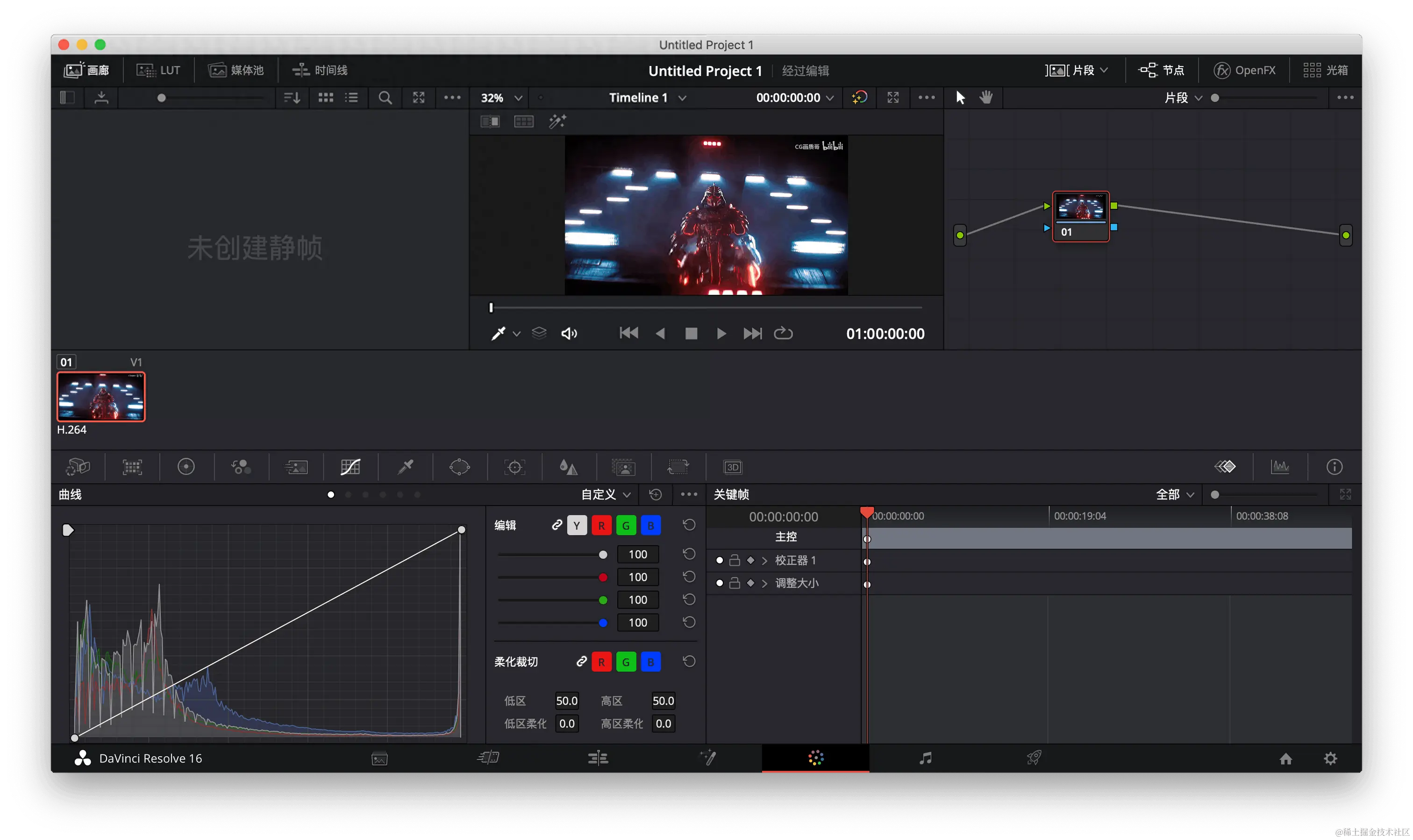The width and height of the screenshot is (1413, 840).
Task: Select the hand pan tool
Action: coord(986,97)
